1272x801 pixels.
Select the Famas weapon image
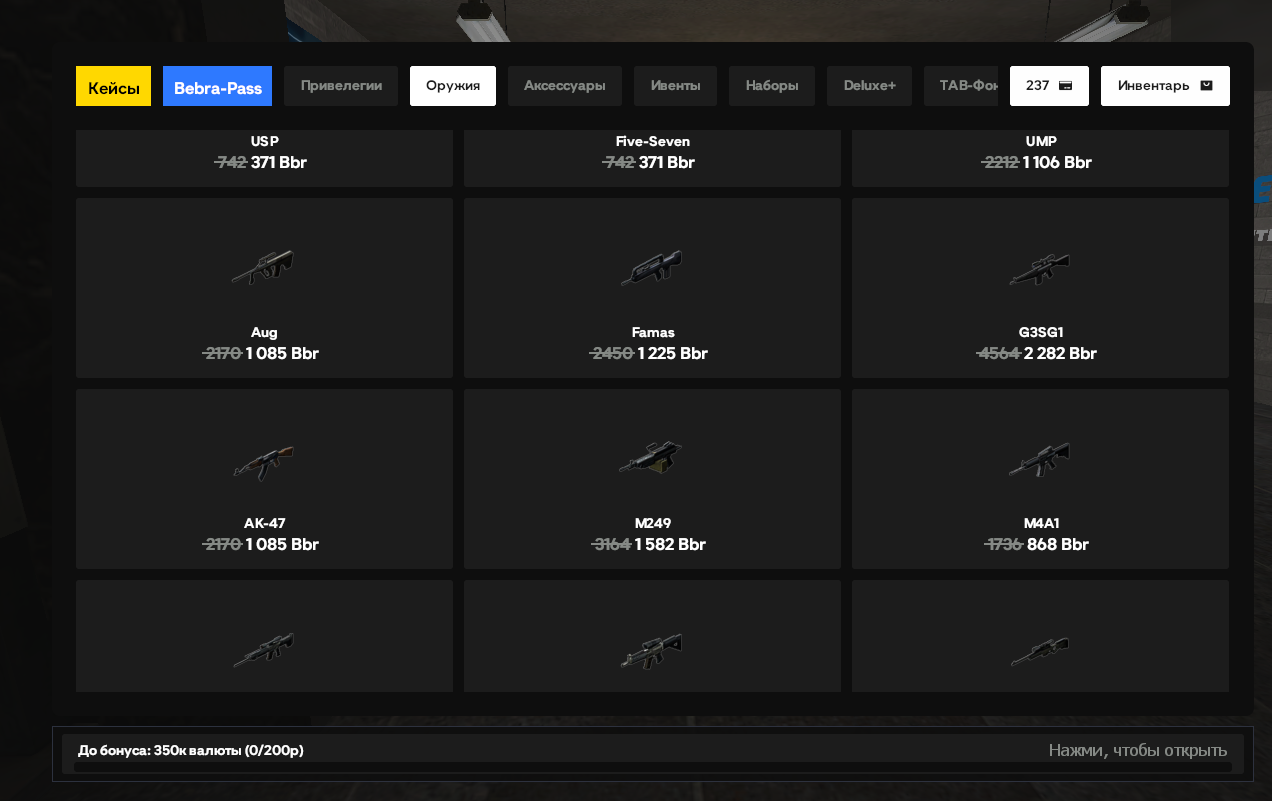[x=651, y=267]
